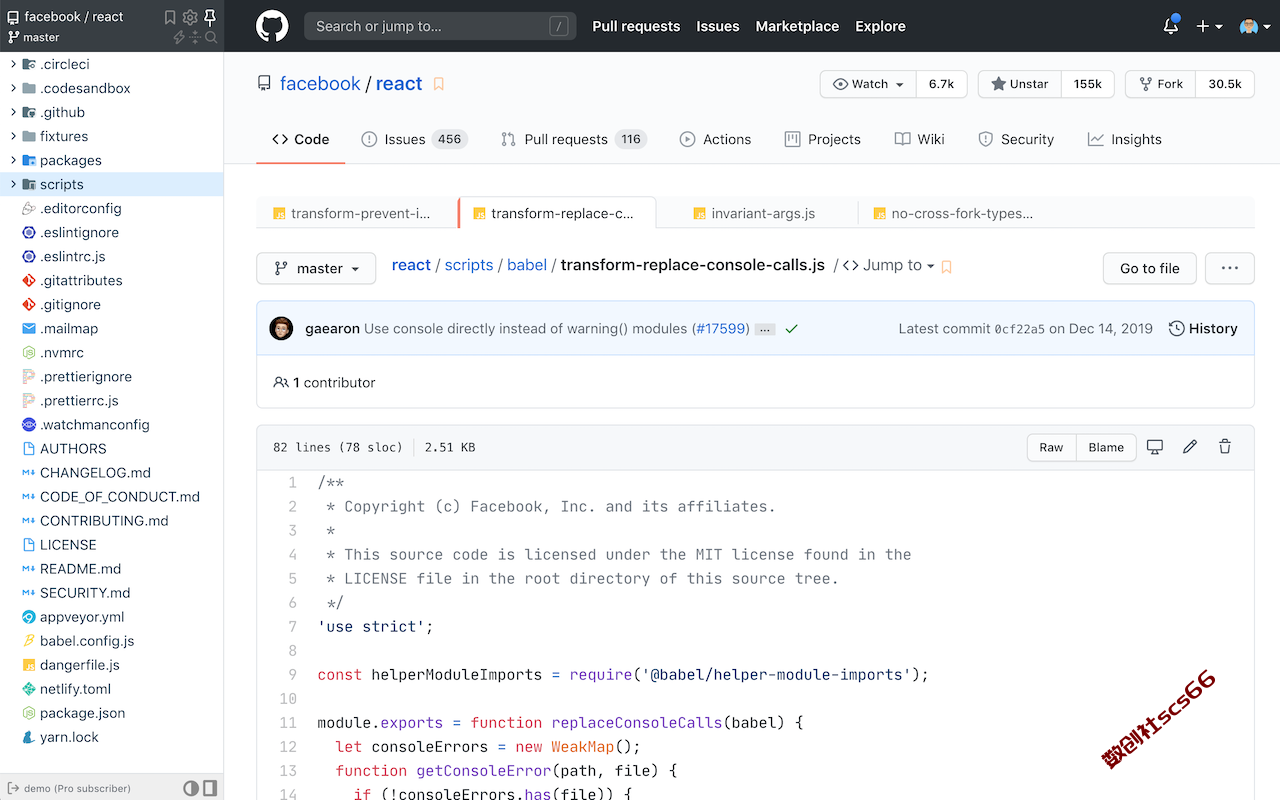Click the Raw button
This screenshot has width=1280, height=800.
(x=1051, y=447)
